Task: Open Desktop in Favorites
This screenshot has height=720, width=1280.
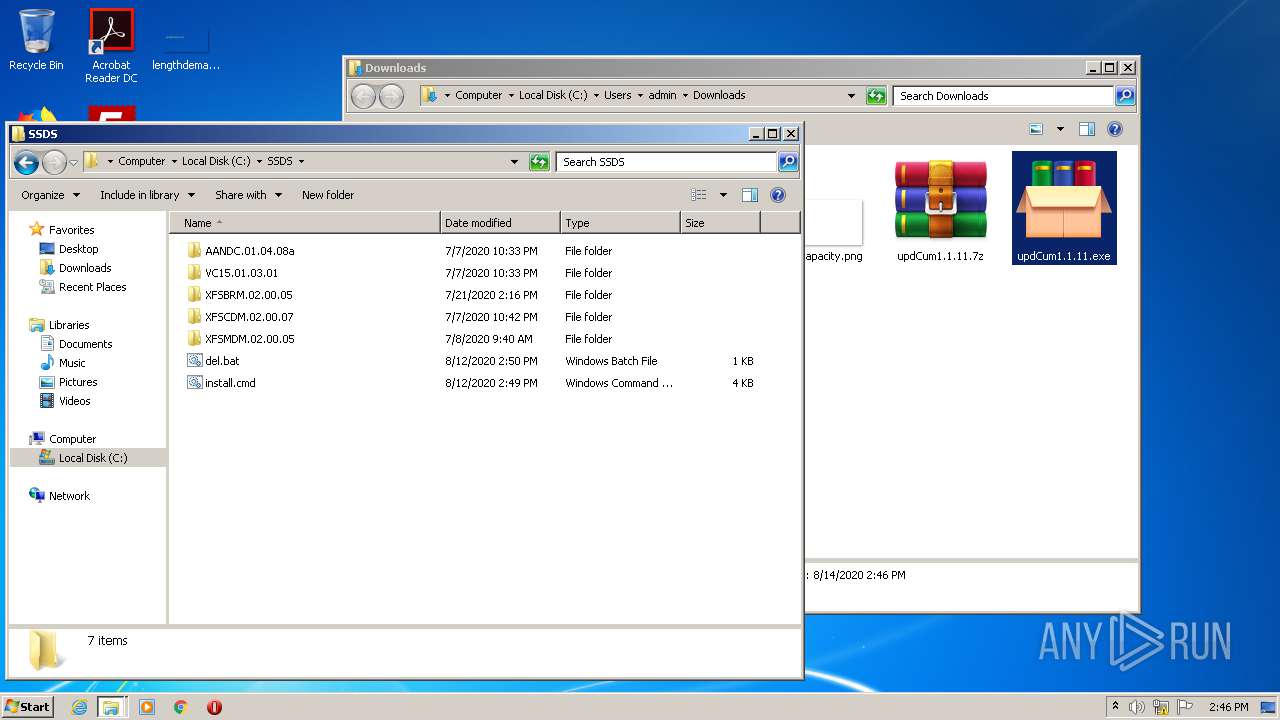Action: (x=78, y=249)
